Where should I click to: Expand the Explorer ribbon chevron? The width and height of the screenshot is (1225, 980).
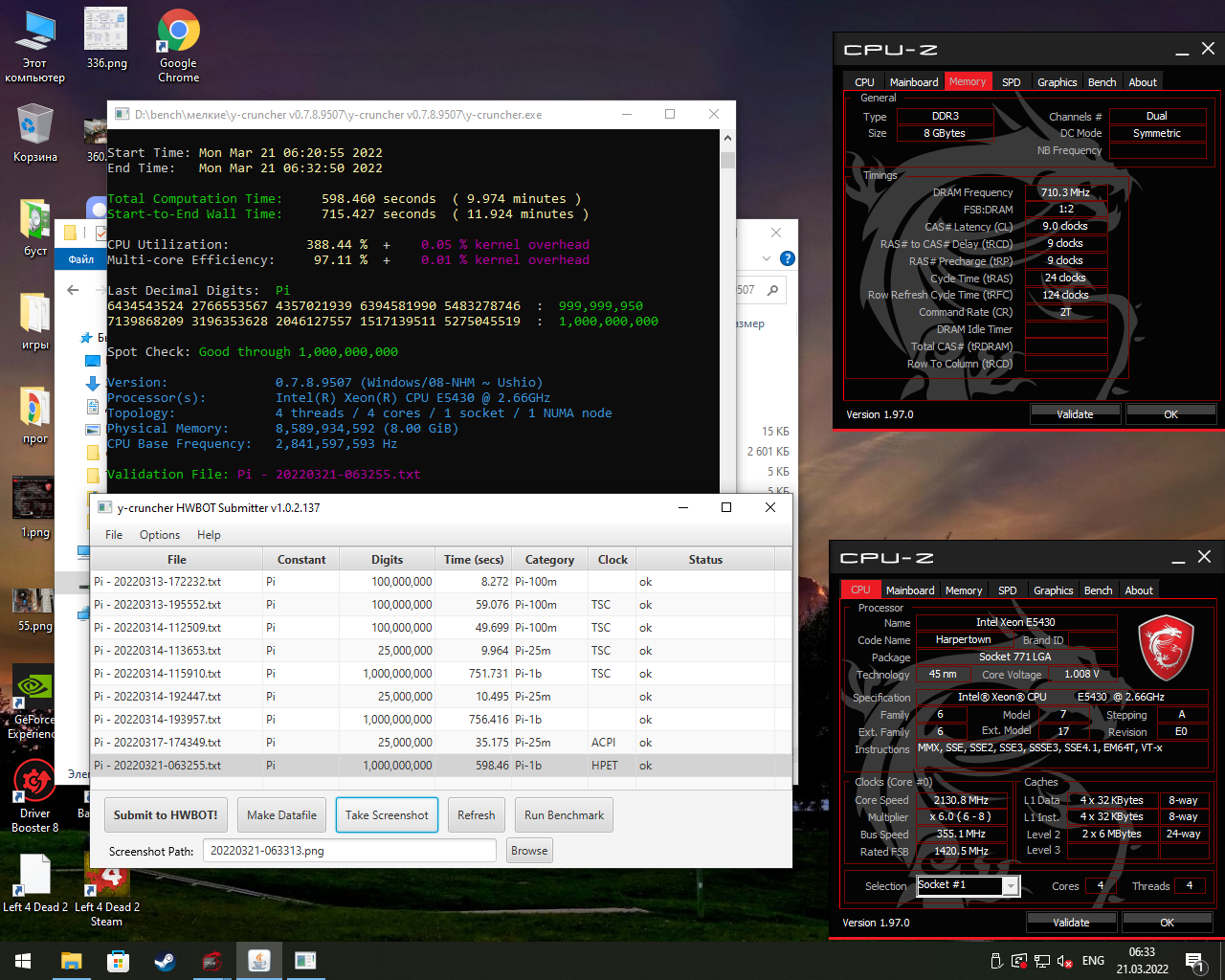coord(766,258)
